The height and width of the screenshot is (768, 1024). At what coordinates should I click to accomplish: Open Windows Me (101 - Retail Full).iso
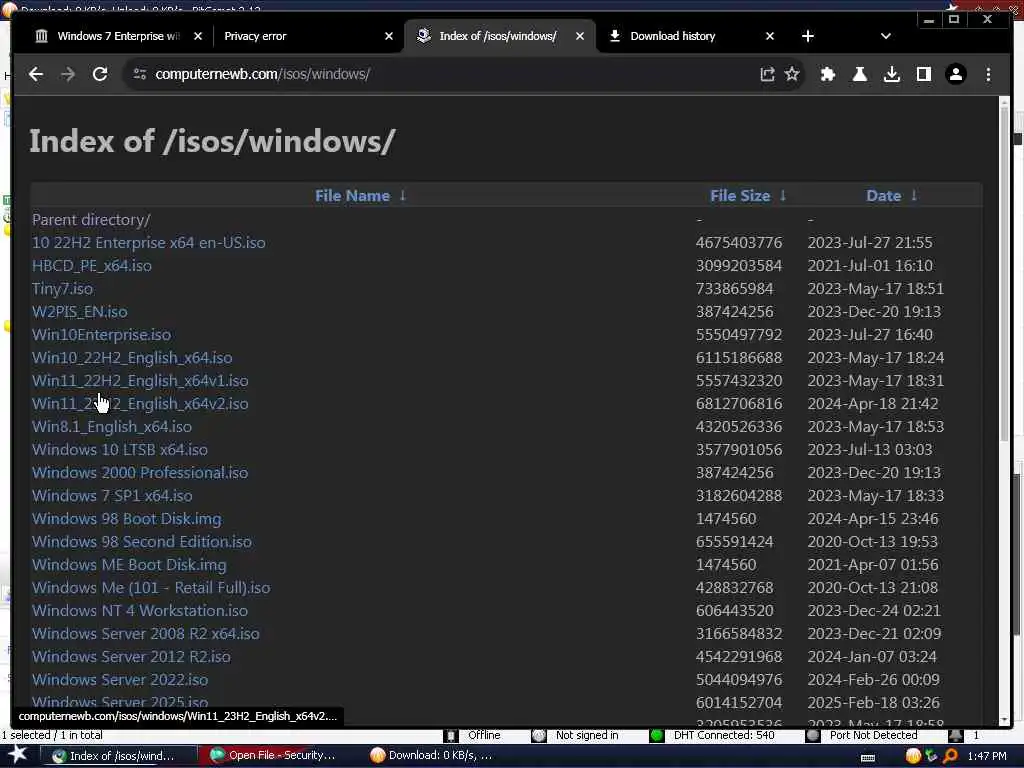click(152, 588)
